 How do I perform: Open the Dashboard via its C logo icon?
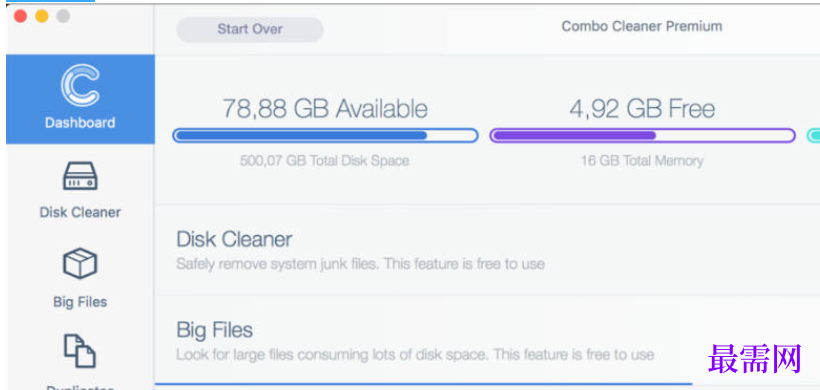(80, 85)
